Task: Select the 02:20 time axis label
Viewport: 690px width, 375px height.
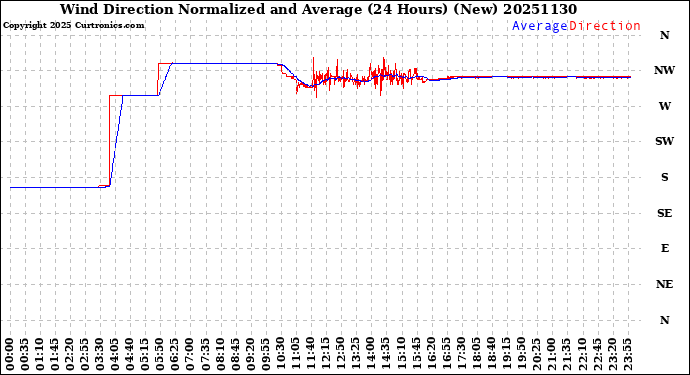Action: pos(70,354)
